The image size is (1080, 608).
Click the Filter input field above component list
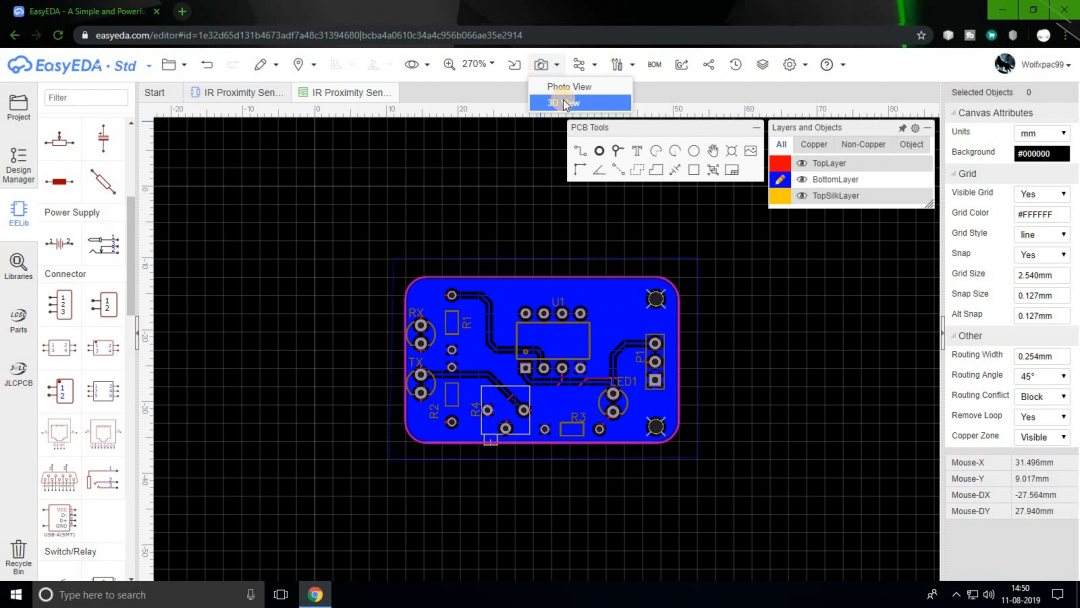pos(85,97)
